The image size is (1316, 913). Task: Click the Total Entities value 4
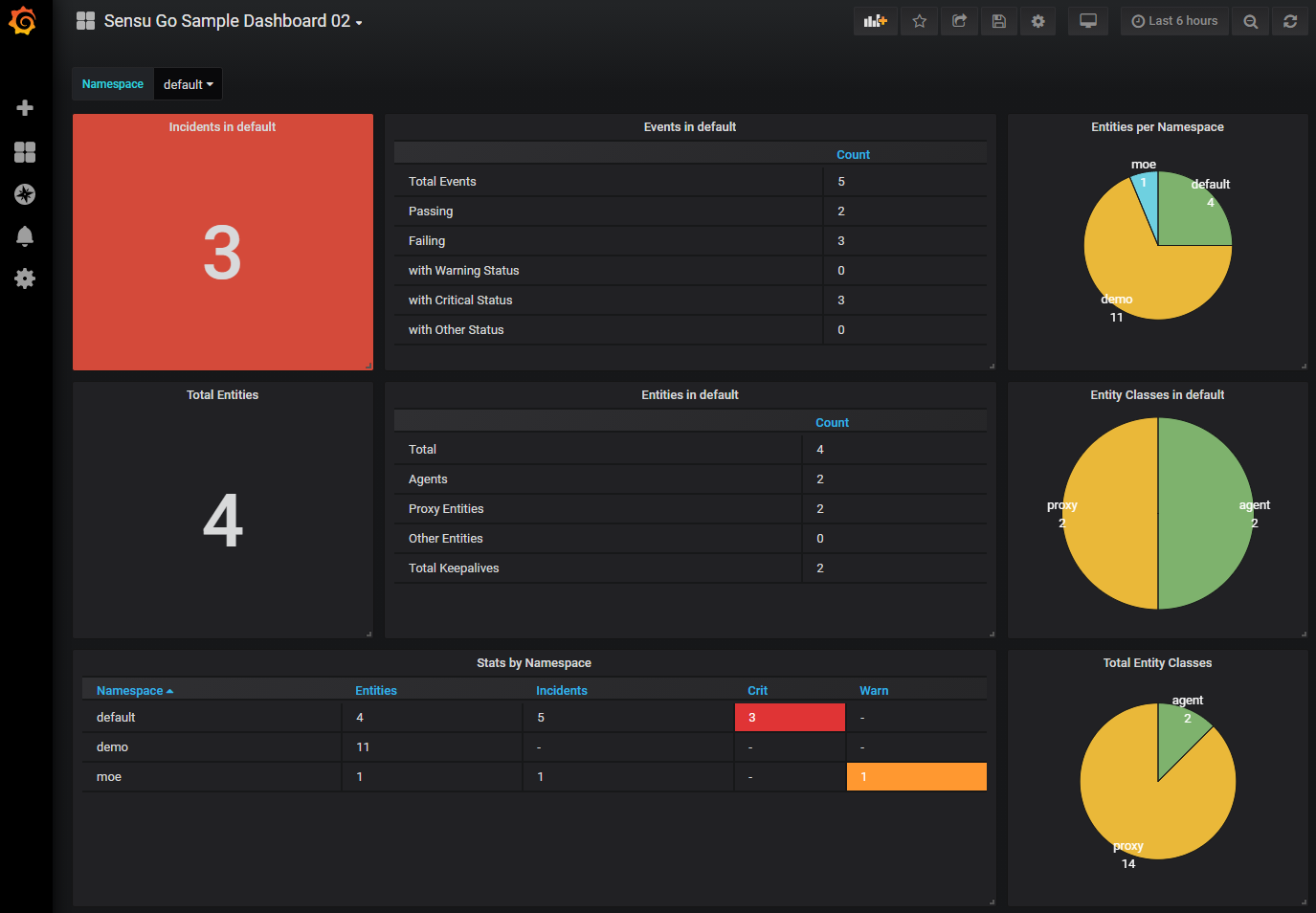click(x=222, y=522)
